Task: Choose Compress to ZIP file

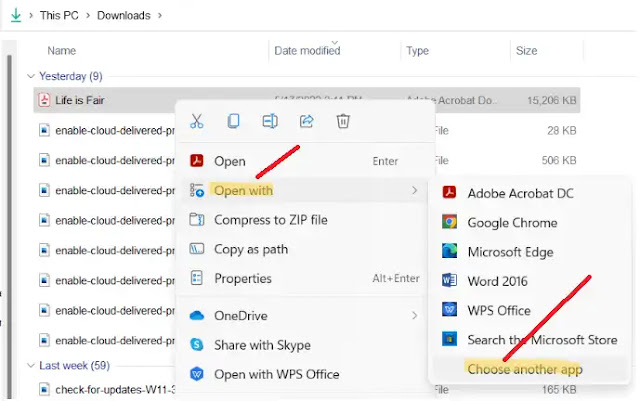Action: [x=303, y=220]
